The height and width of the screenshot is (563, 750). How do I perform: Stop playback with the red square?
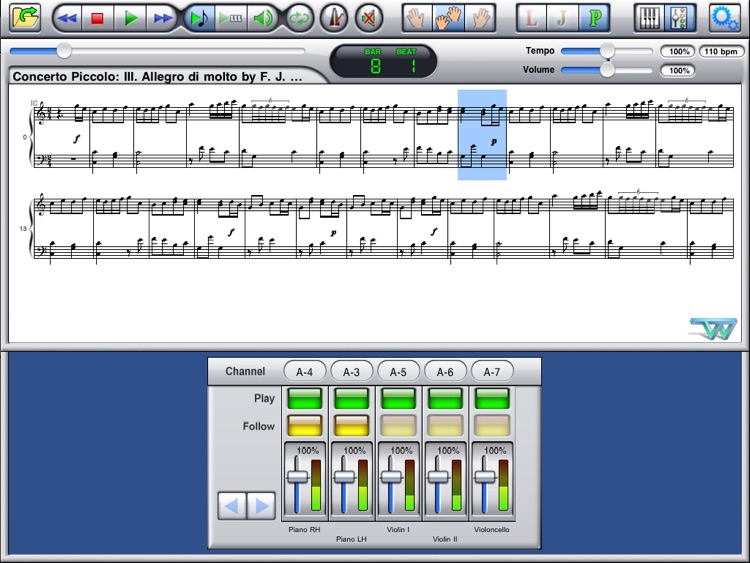tap(98, 18)
